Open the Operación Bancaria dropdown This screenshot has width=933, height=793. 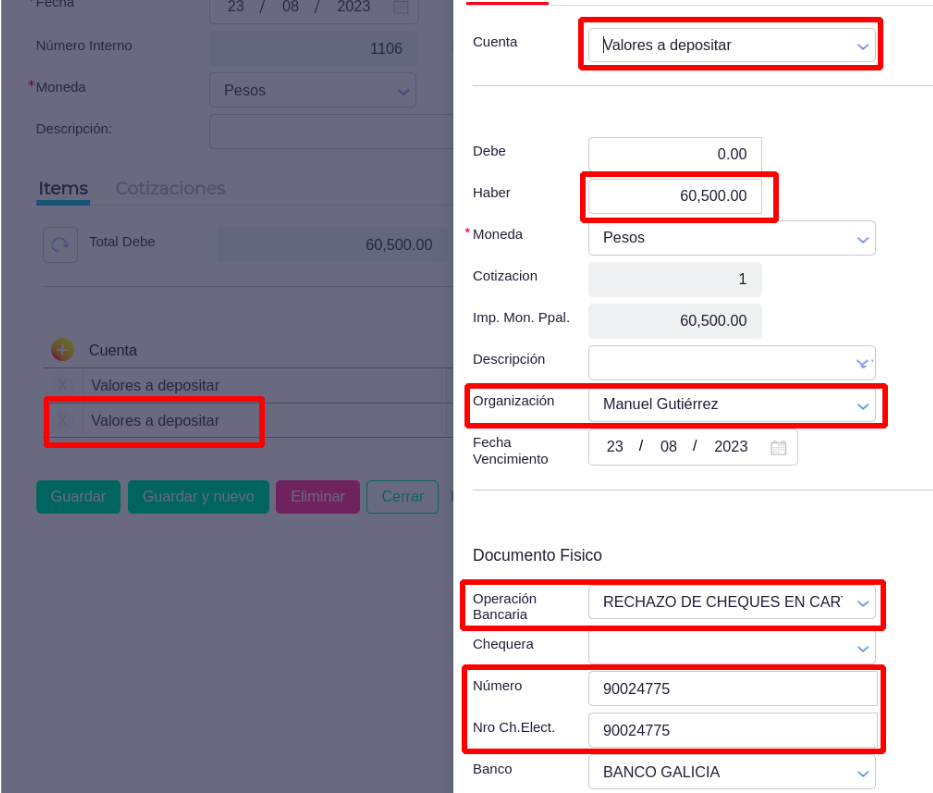(731, 602)
